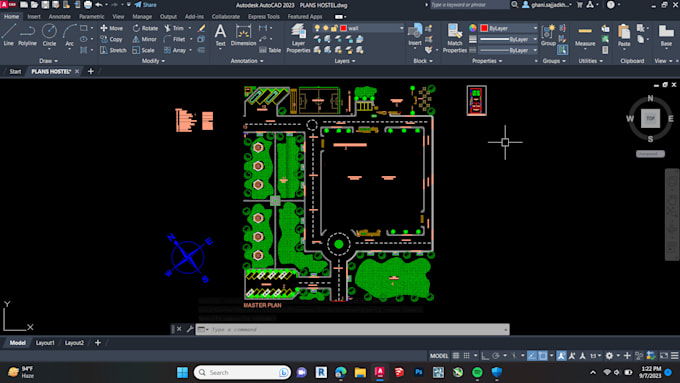
Task: Add a new layout tab with plus
Action: point(98,343)
